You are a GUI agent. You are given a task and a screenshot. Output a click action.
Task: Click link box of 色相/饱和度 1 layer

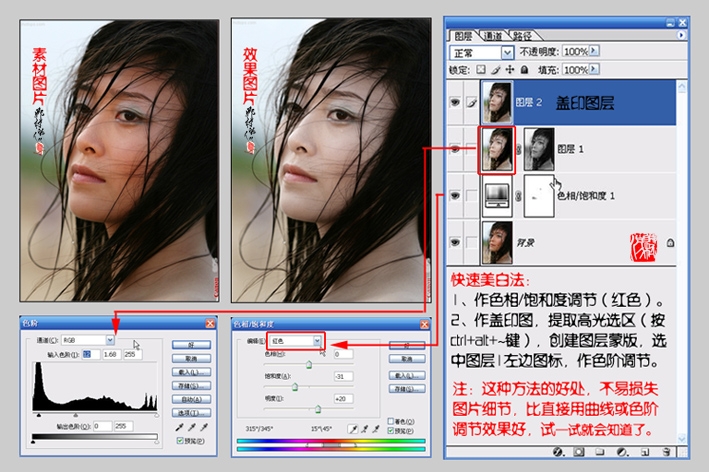pyautogui.click(x=472, y=196)
